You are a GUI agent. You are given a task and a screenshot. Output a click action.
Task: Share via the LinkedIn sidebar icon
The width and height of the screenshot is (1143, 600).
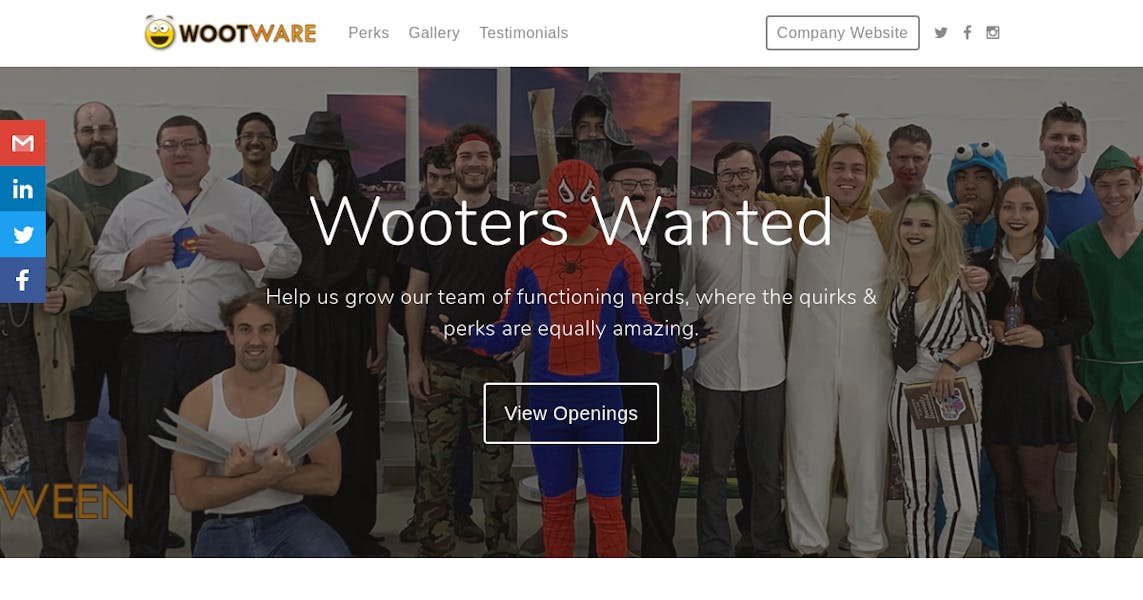pos(23,189)
